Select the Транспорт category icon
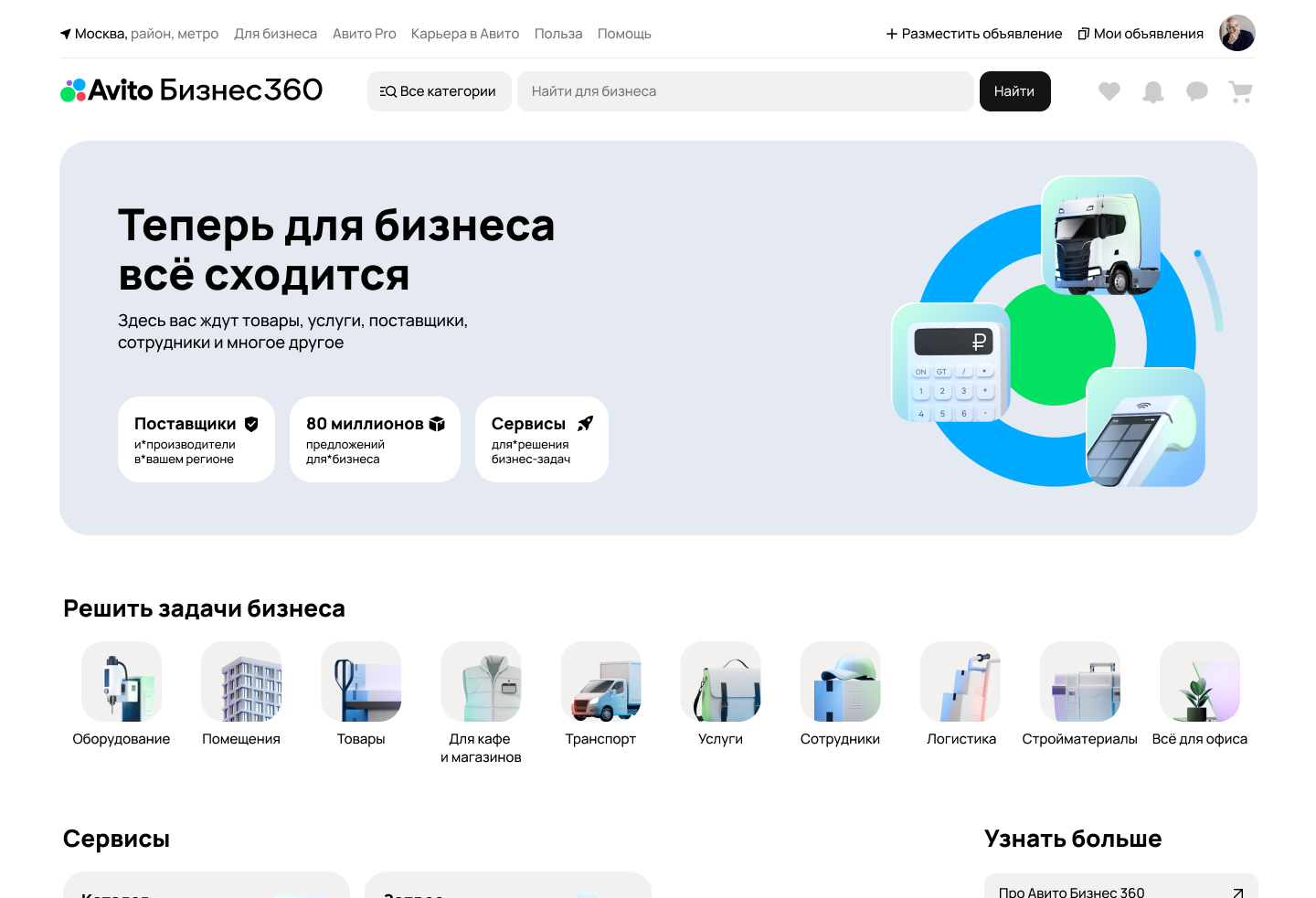This screenshot has height=898, width=1316. click(600, 681)
